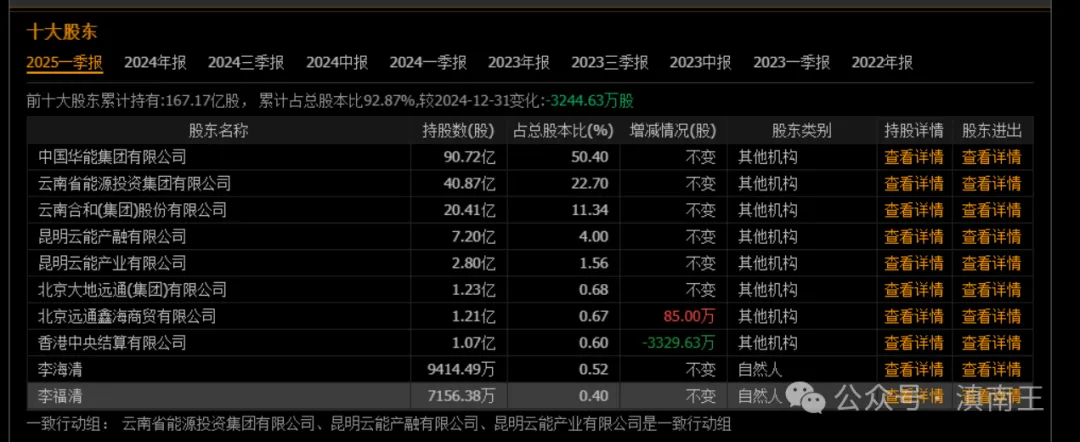Open 股东进出 link for 昆明云能产业有限公司
The image size is (1080, 442).
[991, 263]
